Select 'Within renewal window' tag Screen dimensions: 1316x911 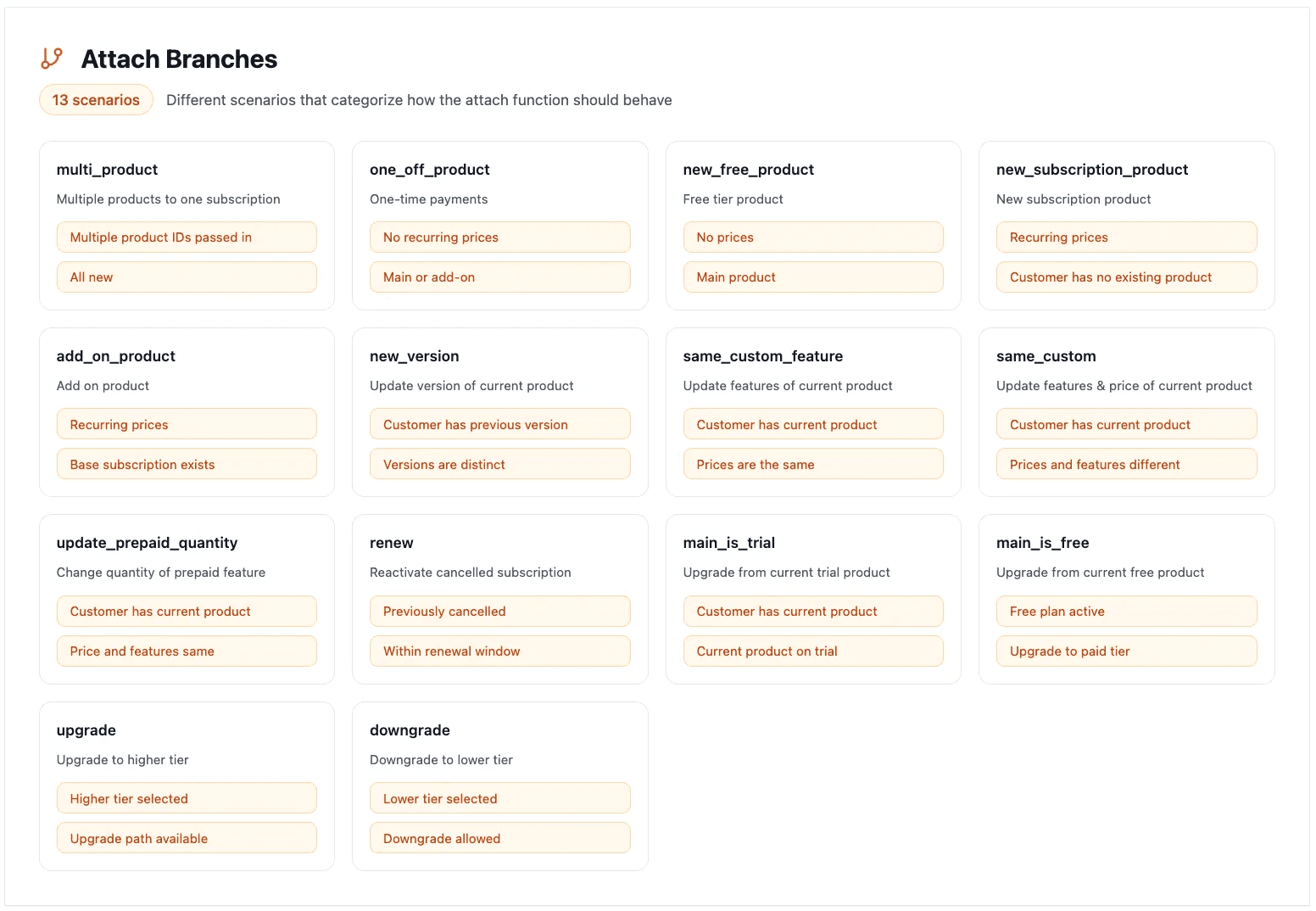500,651
